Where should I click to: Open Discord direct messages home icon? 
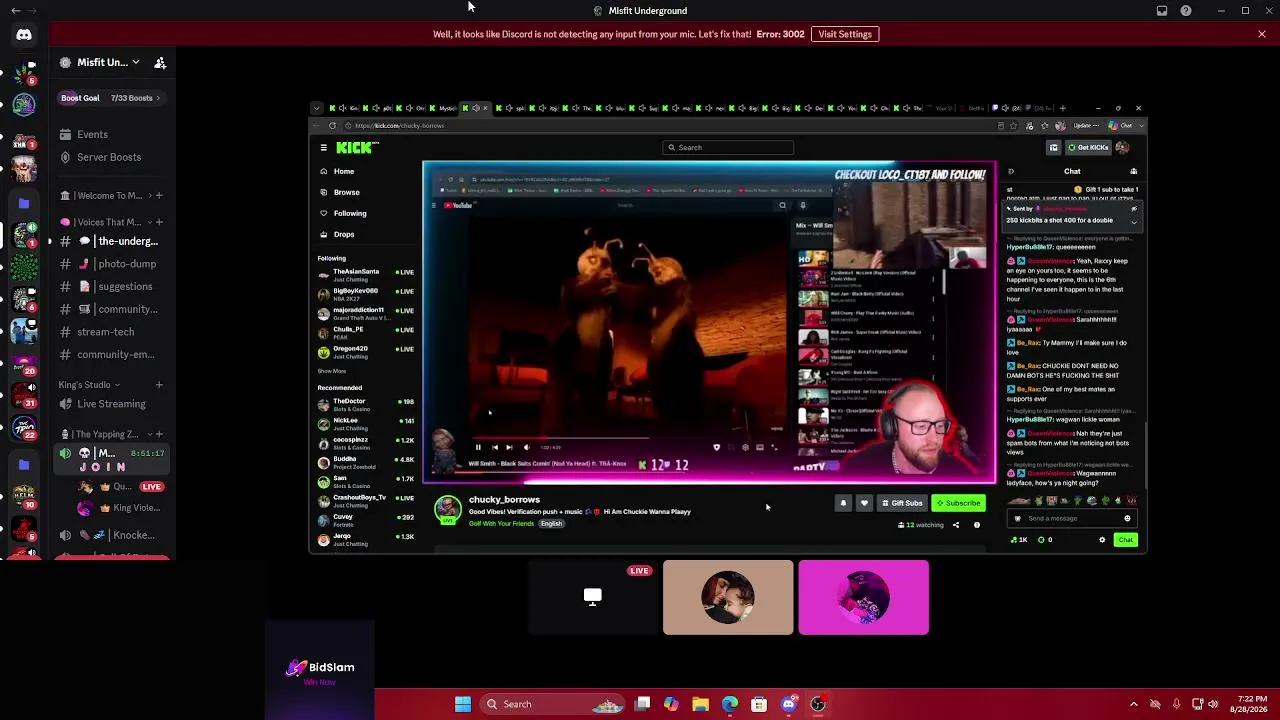(24, 34)
